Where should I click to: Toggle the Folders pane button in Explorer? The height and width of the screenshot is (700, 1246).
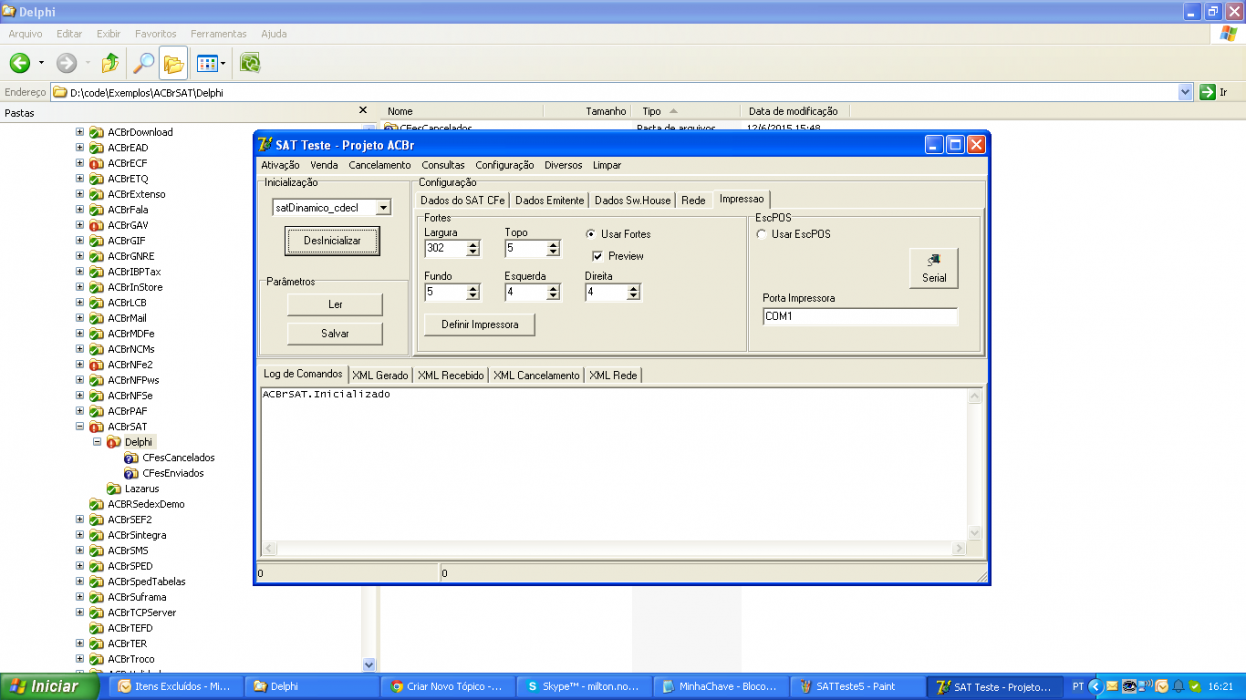(173, 63)
